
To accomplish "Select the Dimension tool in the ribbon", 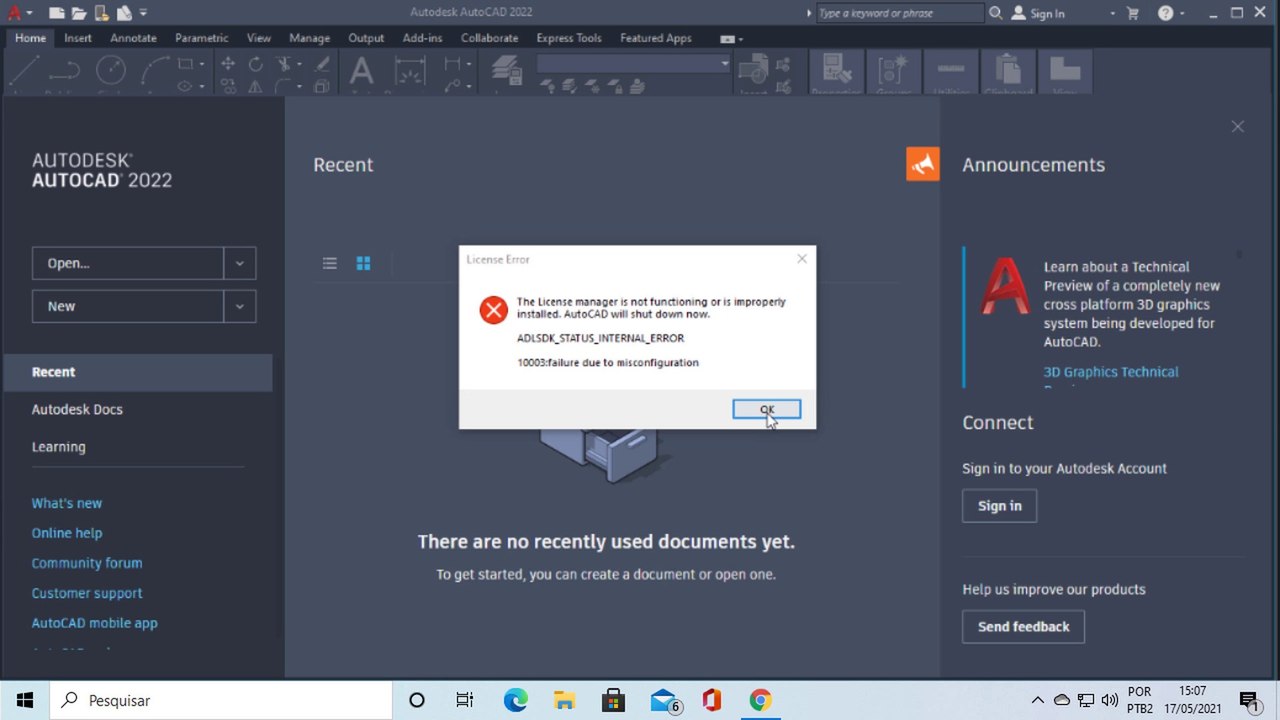I will tap(410, 72).
